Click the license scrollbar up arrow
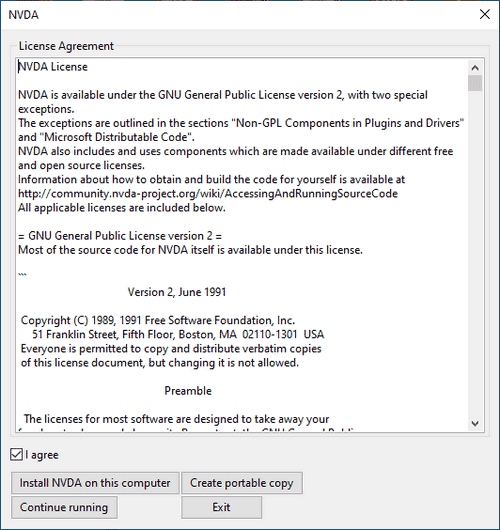Viewport: 500px width, 530px height. coord(475,68)
